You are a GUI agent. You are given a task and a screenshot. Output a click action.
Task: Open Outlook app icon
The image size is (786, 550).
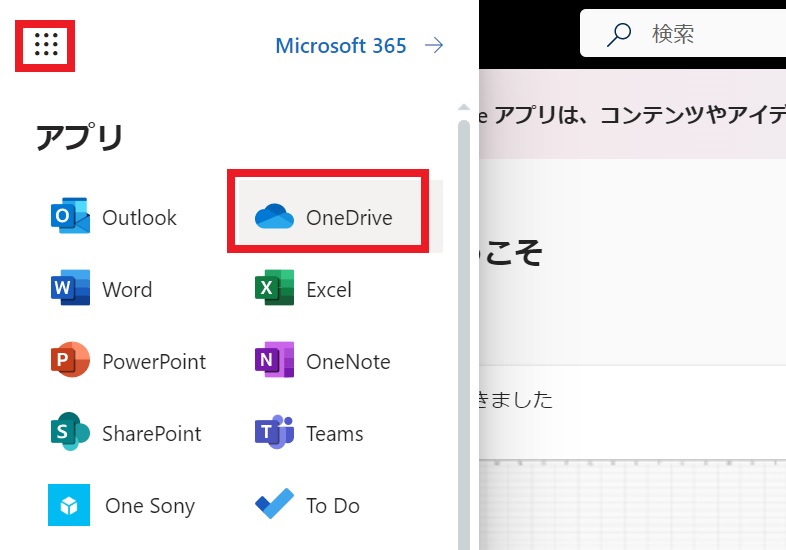point(70,216)
